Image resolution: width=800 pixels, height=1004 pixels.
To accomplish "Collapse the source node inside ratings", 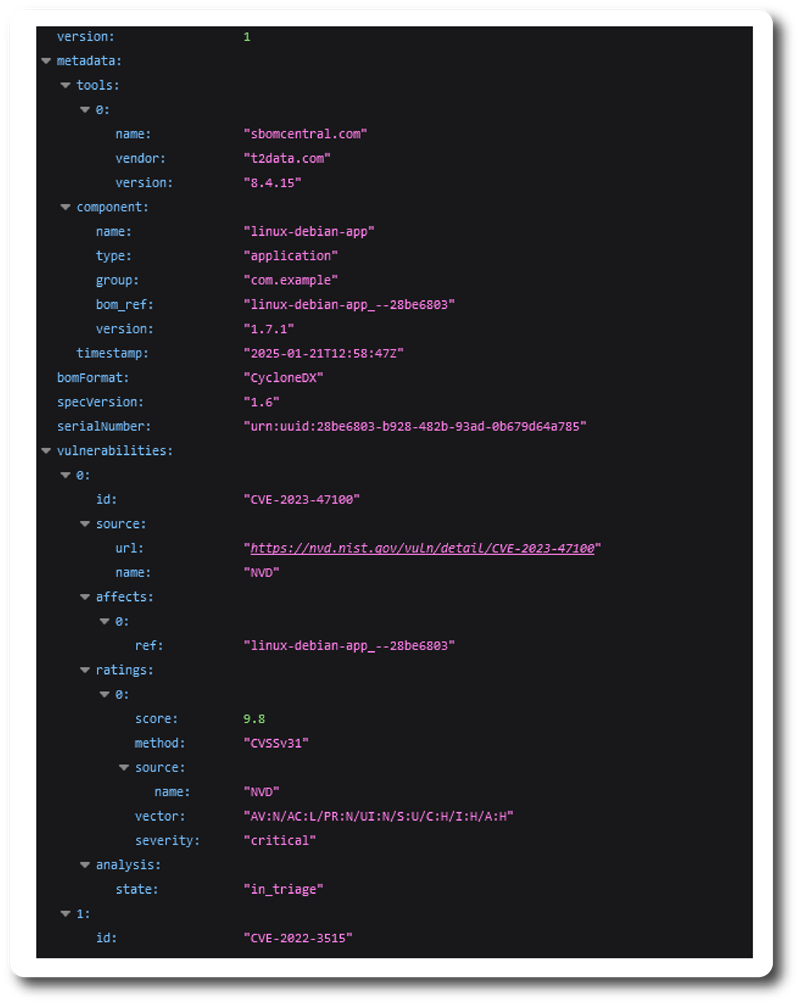I will click(124, 768).
